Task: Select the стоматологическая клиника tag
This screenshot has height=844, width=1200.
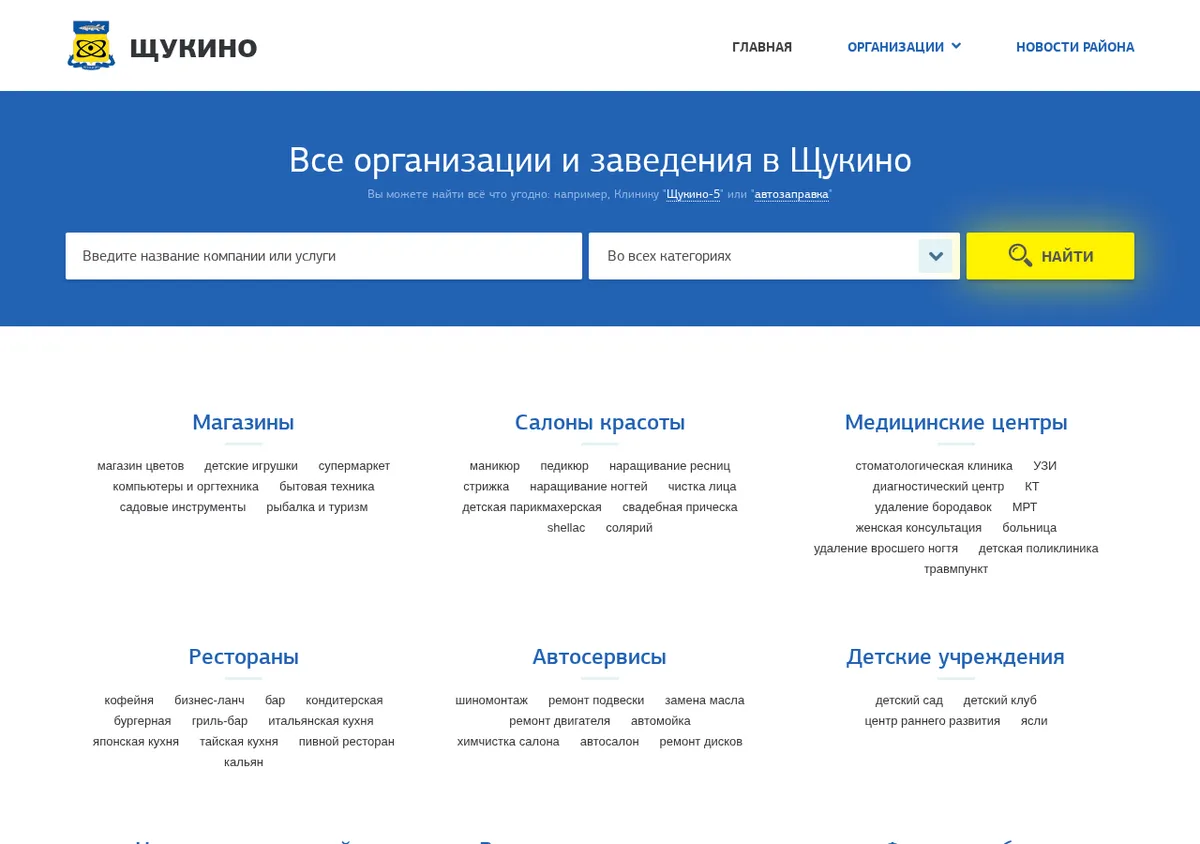Action: pos(934,465)
